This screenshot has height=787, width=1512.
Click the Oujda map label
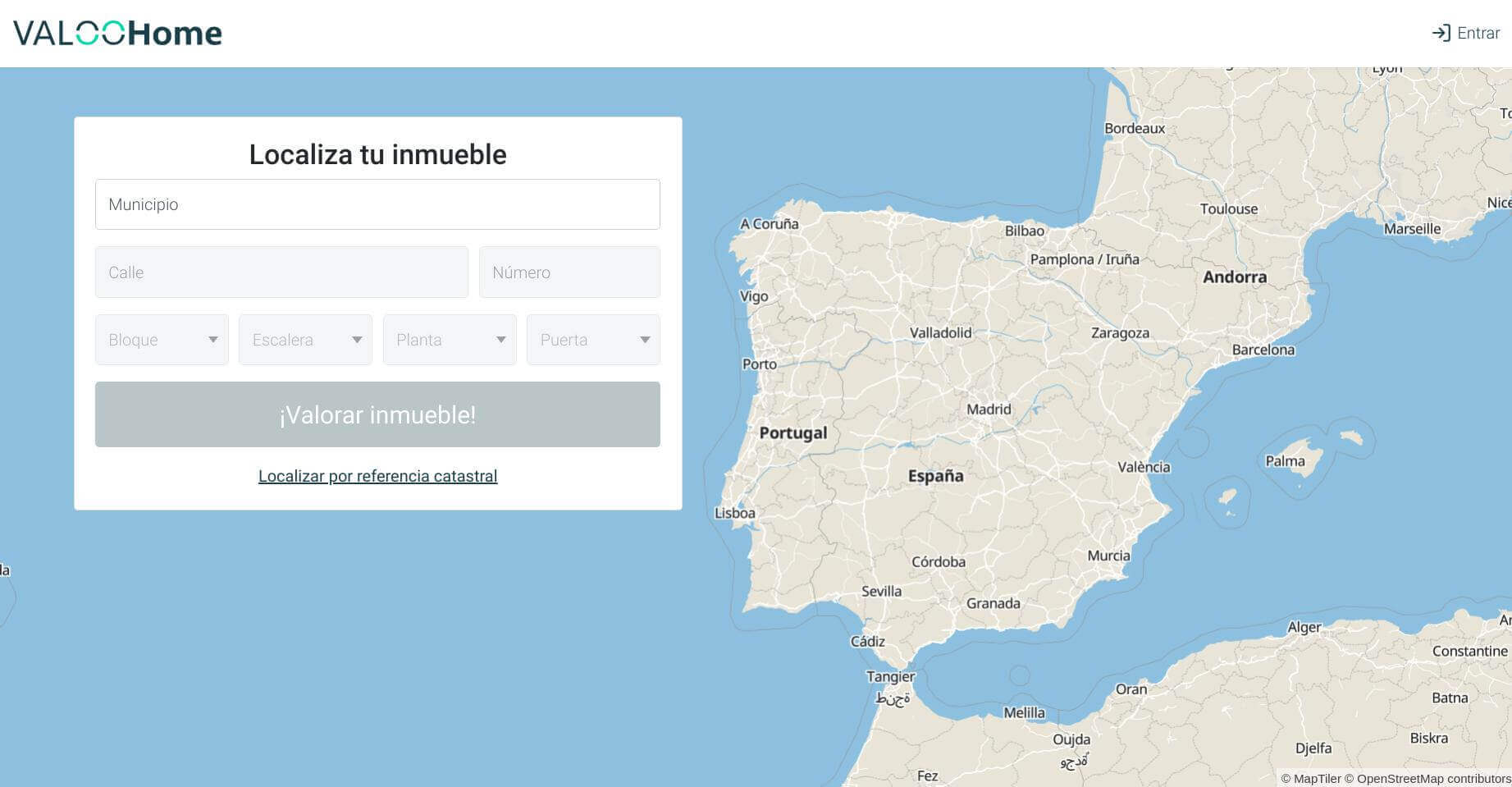(1071, 739)
